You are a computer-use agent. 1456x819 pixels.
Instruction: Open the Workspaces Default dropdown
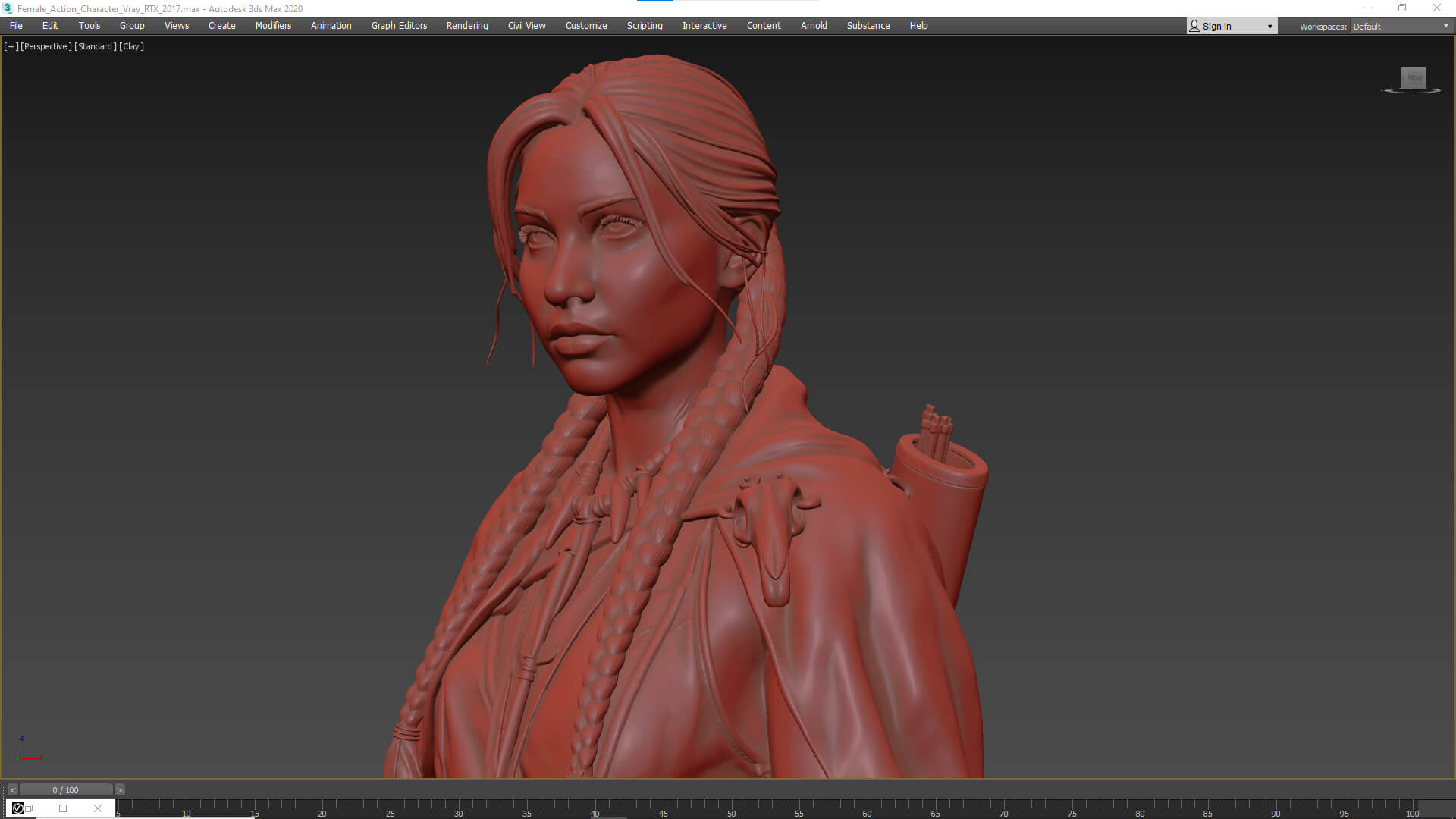point(1401,27)
